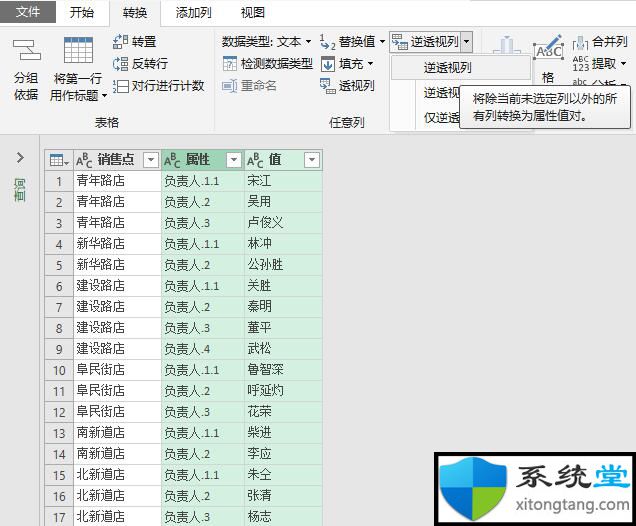The height and width of the screenshot is (526, 636).
Task: Open the 属性 column filter dropdown
Action: pos(234,160)
